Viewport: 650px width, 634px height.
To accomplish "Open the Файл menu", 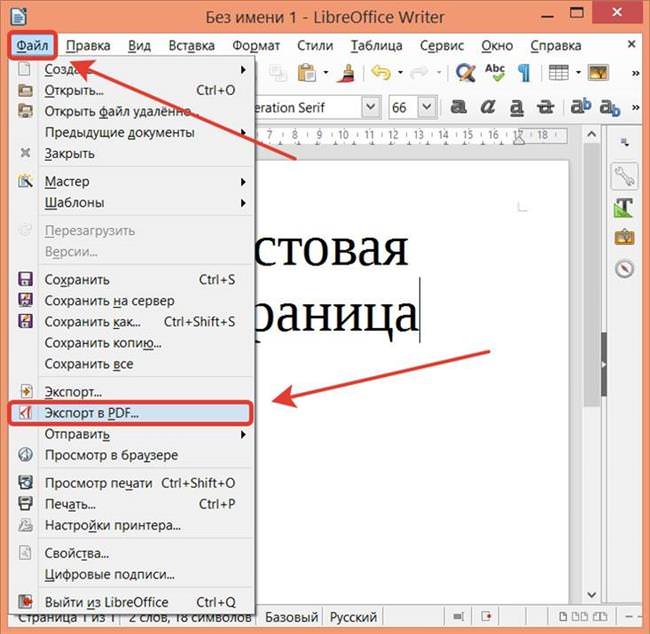I will [32, 45].
